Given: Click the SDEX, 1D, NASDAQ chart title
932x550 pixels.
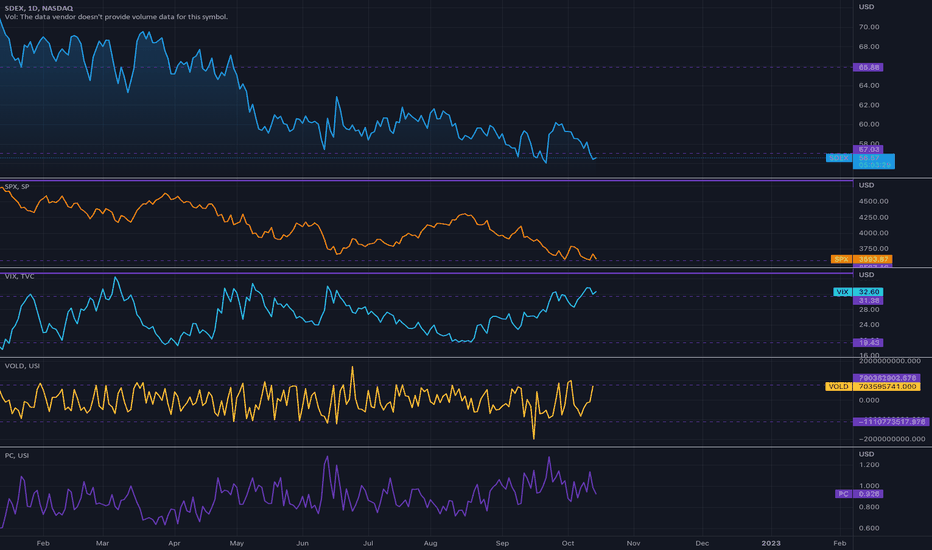Looking at the screenshot, I should [39, 8].
